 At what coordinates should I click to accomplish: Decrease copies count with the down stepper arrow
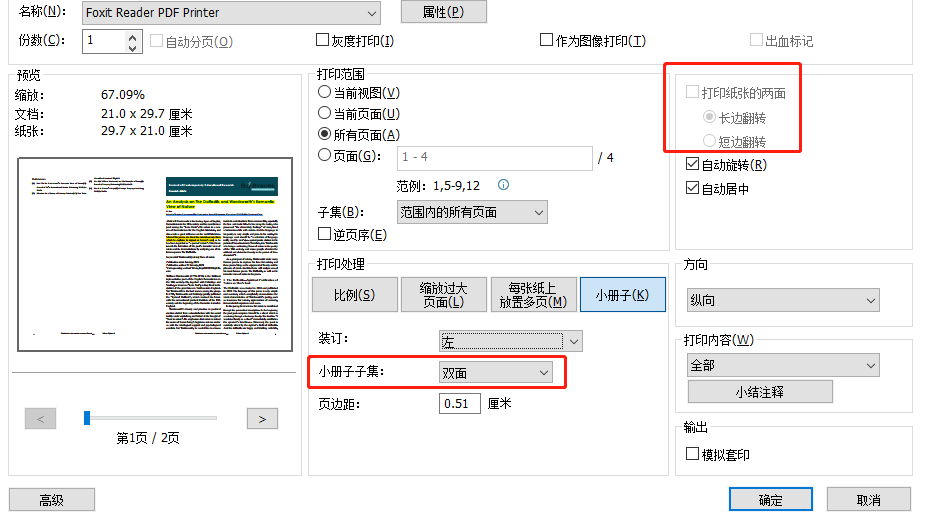(133, 47)
